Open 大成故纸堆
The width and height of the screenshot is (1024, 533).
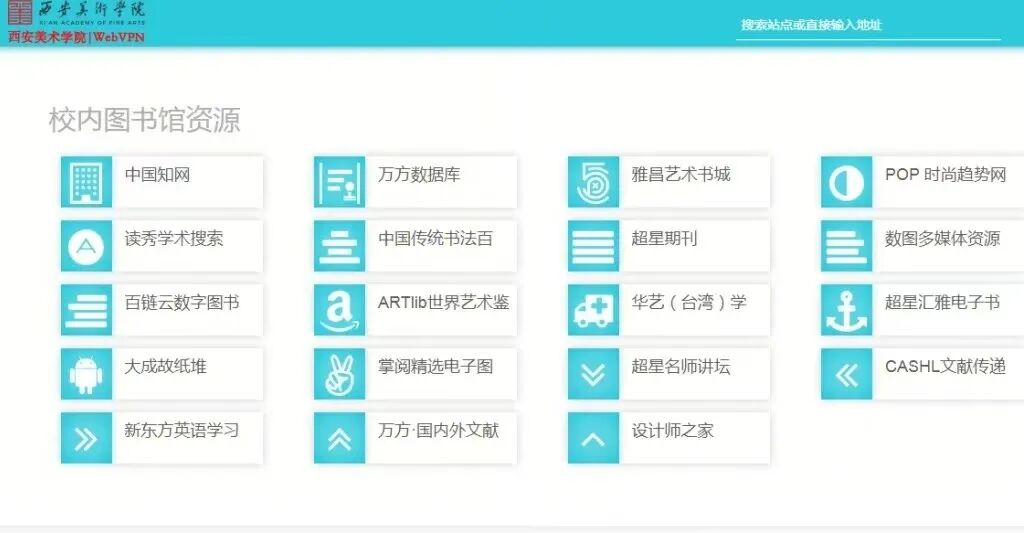(166, 366)
